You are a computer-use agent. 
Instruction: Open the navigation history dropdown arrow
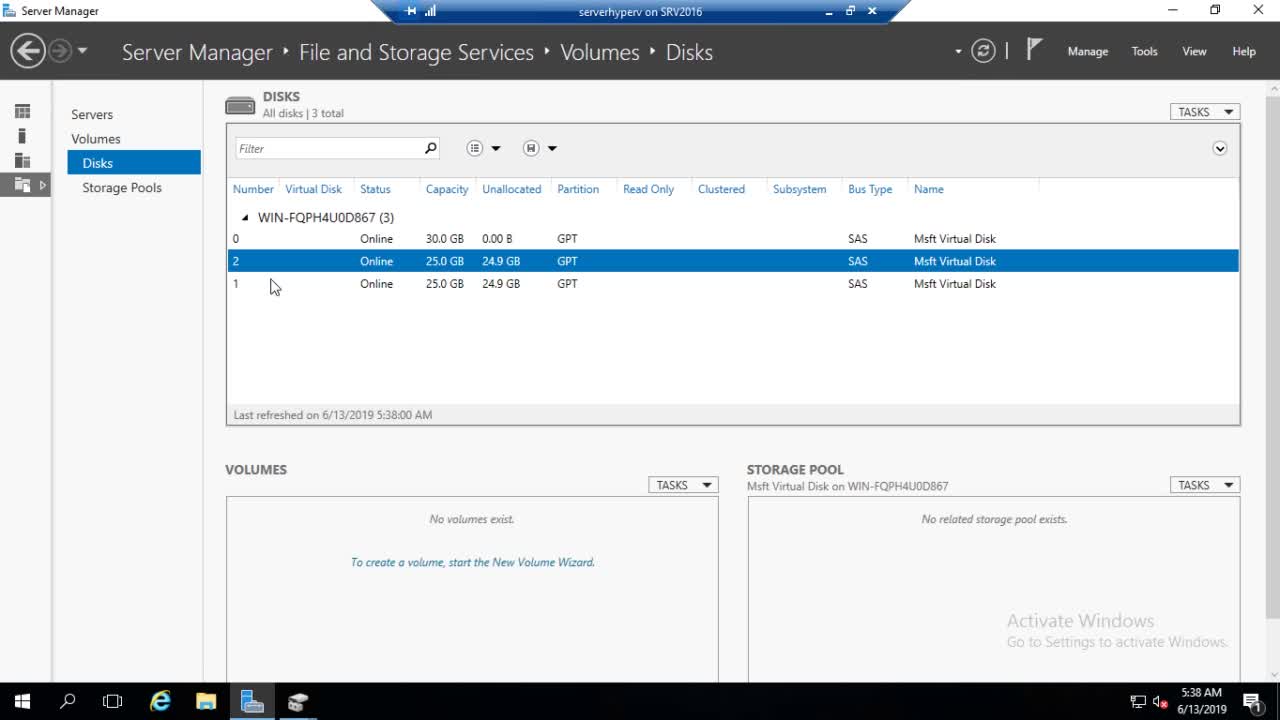pos(83,51)
